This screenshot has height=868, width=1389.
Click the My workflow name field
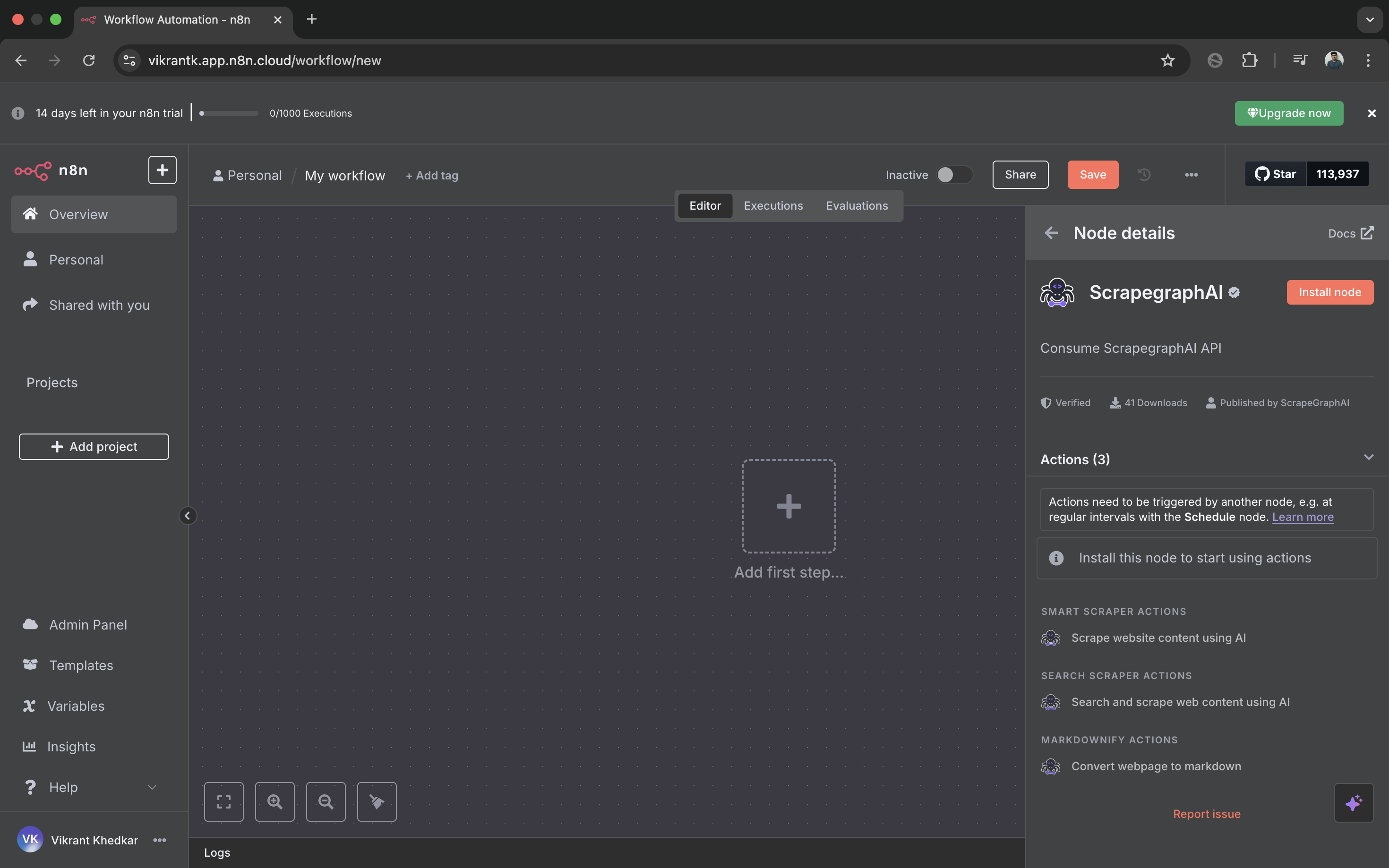345,176
